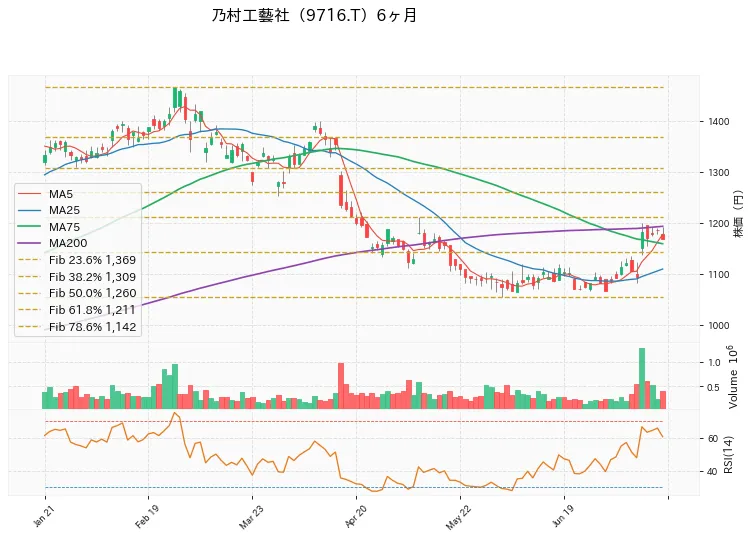This screenshot has height=539, width=752.
Task: Click the Apr 20 date axis label
Action: point(355,517)
